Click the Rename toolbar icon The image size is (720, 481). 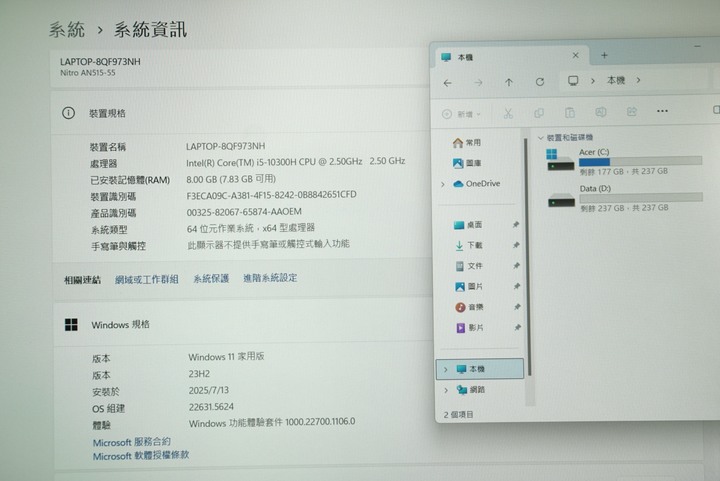(601, 112)
